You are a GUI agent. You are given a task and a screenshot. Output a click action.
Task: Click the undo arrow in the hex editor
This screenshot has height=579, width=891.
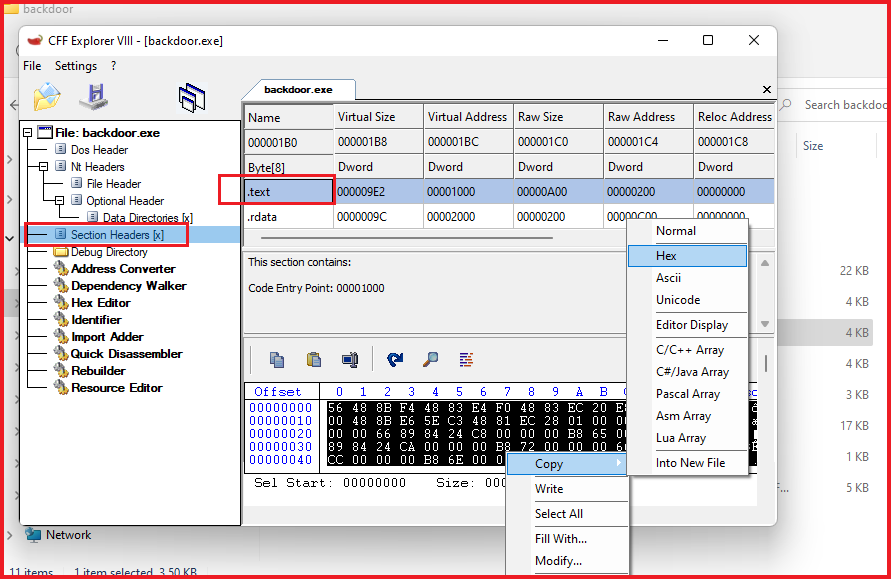(395, 358)
